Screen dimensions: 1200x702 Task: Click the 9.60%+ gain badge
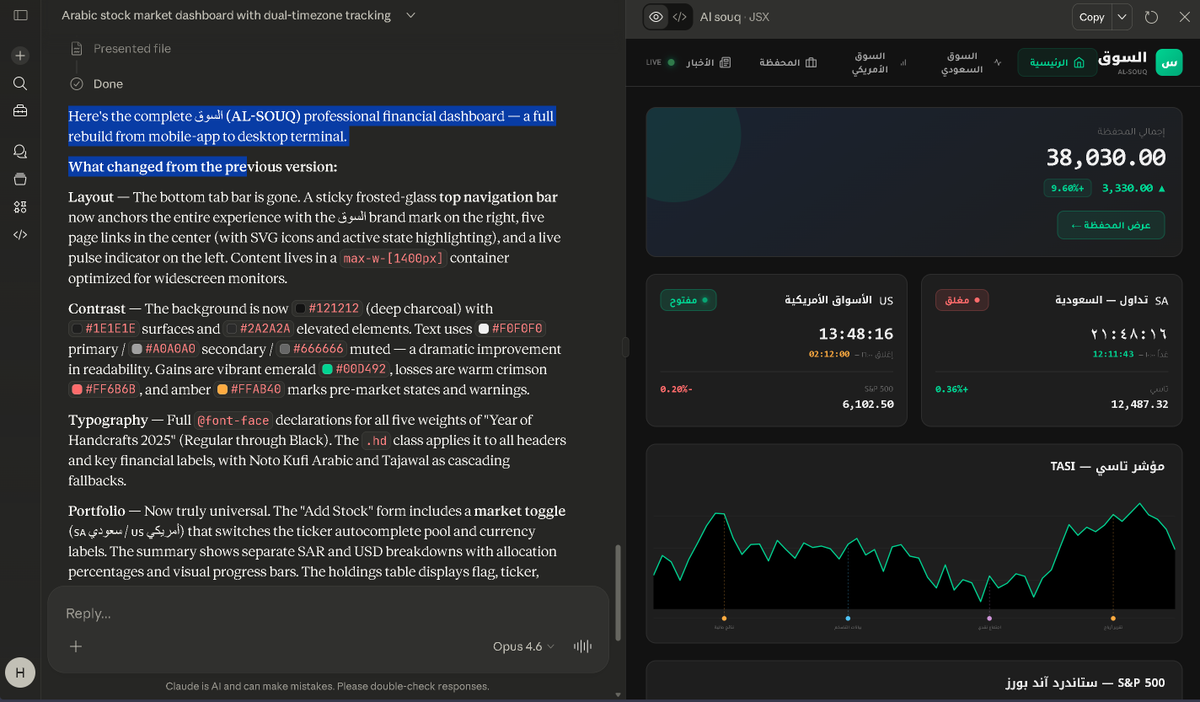(1067, 188)
